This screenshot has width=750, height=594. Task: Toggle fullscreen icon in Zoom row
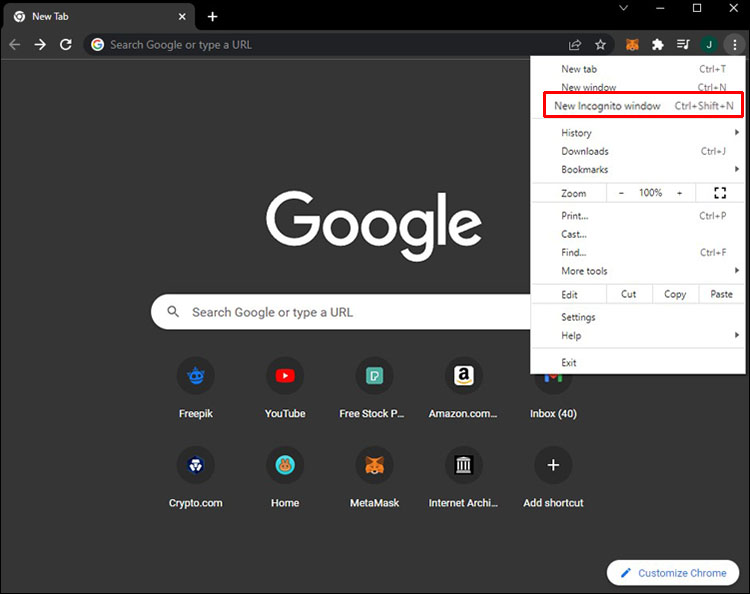tap(720, 193)
